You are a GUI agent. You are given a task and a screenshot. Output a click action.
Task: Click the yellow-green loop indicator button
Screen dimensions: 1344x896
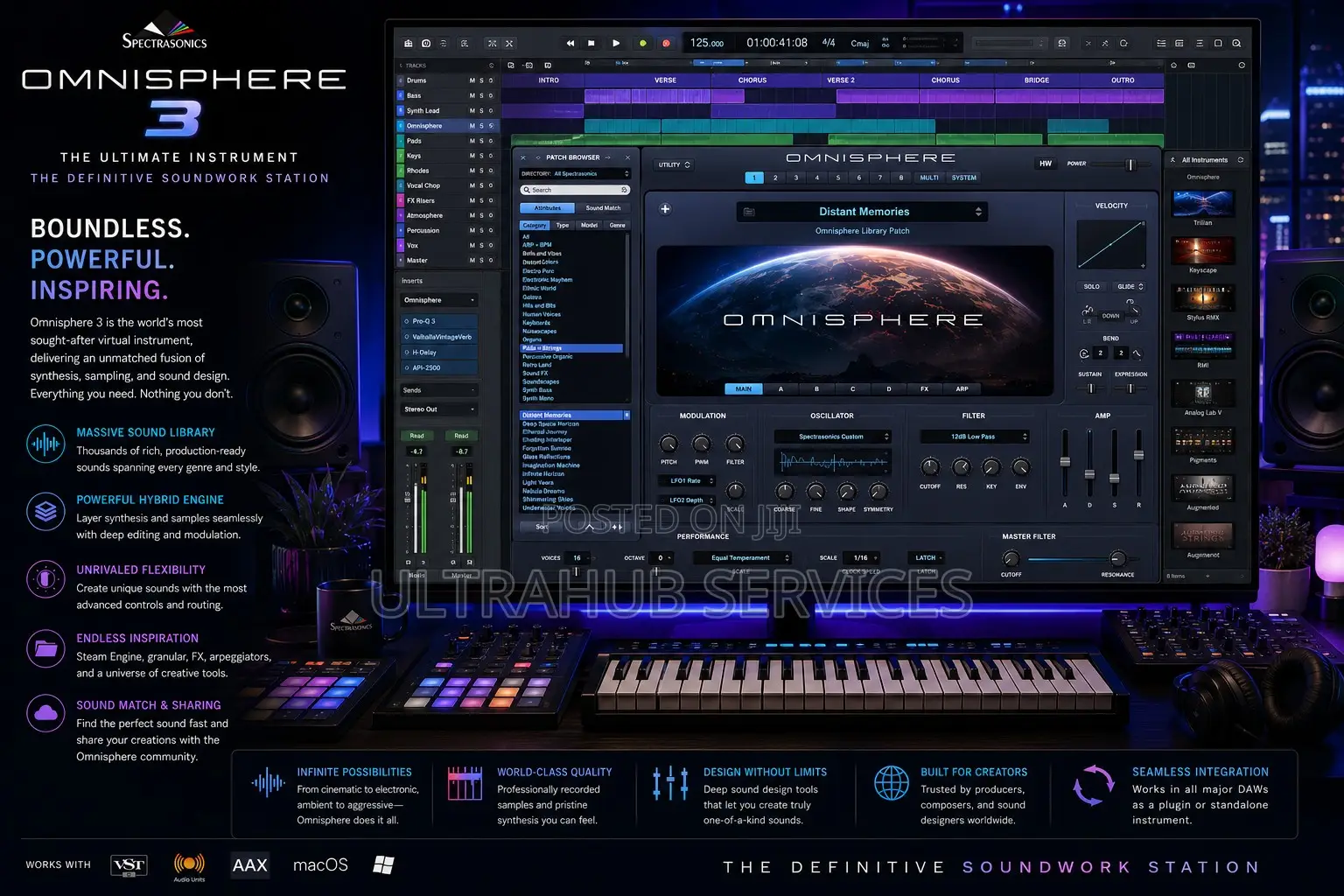643,43
